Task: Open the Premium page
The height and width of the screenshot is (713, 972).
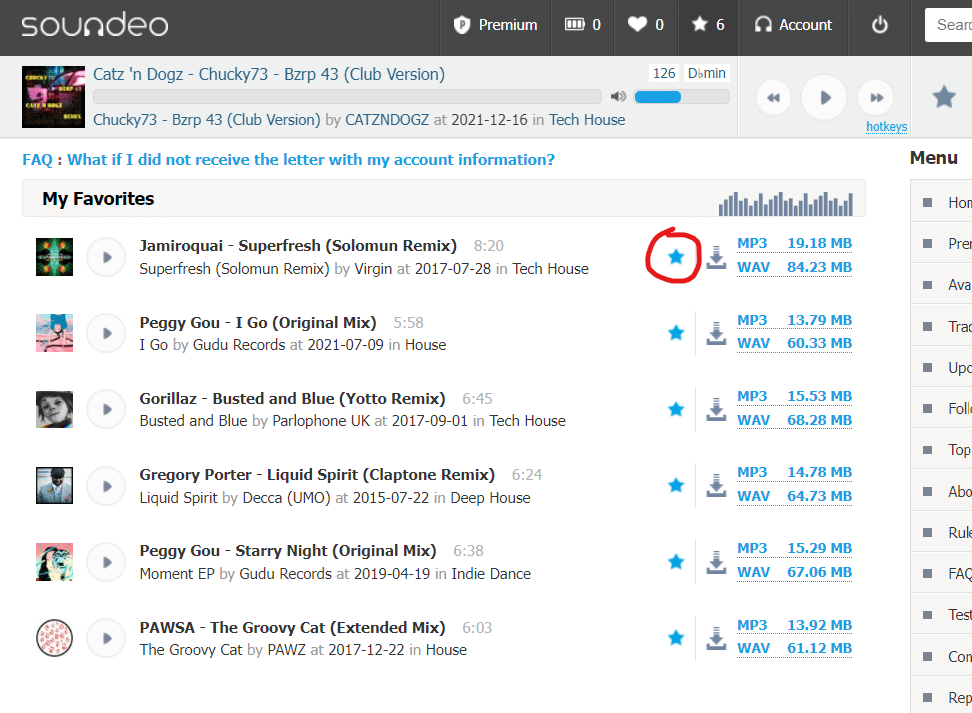Action: click(x=496, y=25)
